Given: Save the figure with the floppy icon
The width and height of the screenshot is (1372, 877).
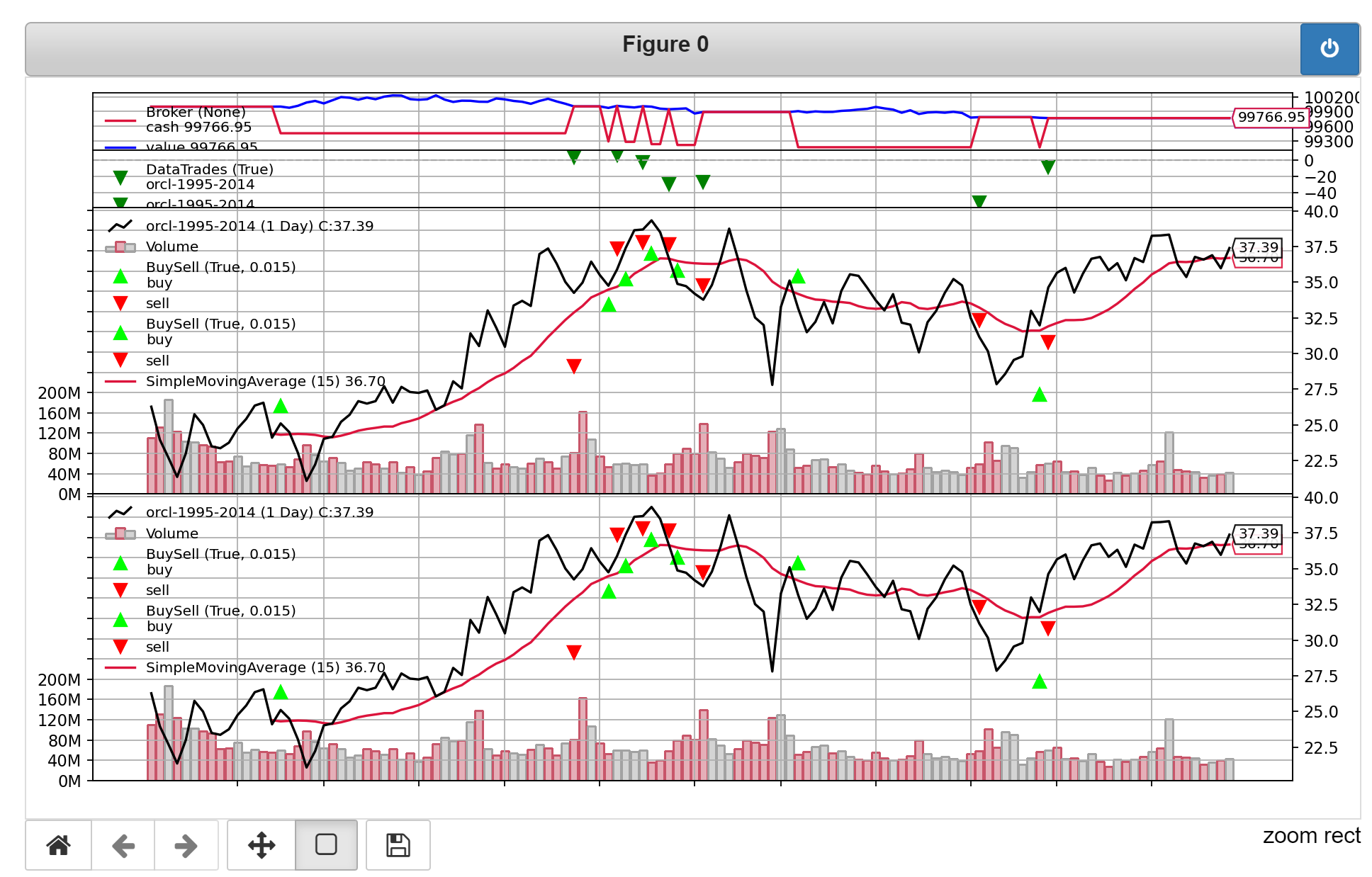Looking at the screenshot, I should [398, 844].
